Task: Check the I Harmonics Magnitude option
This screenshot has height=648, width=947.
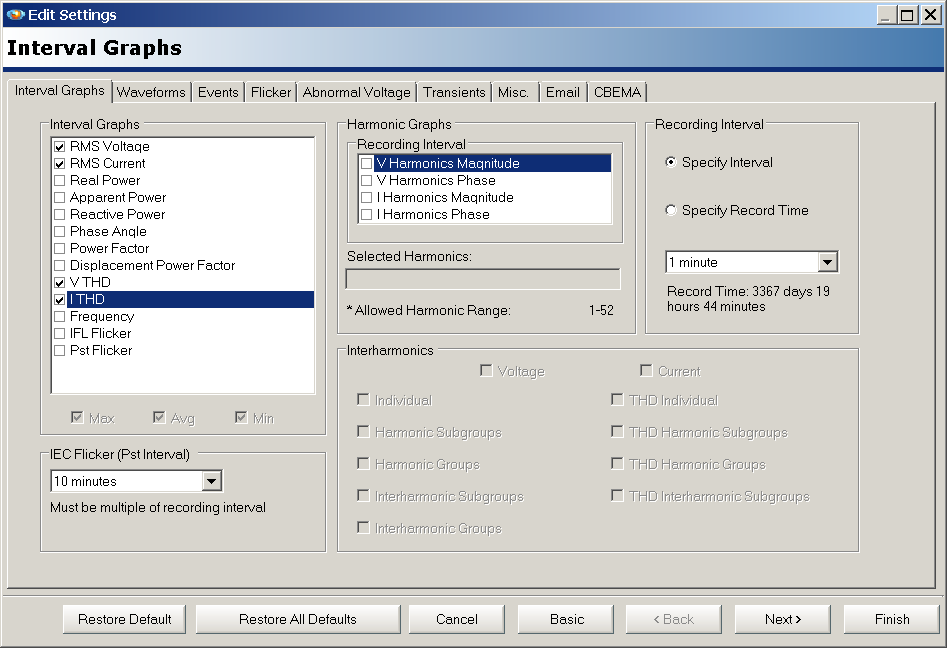Action: point(368,197)
